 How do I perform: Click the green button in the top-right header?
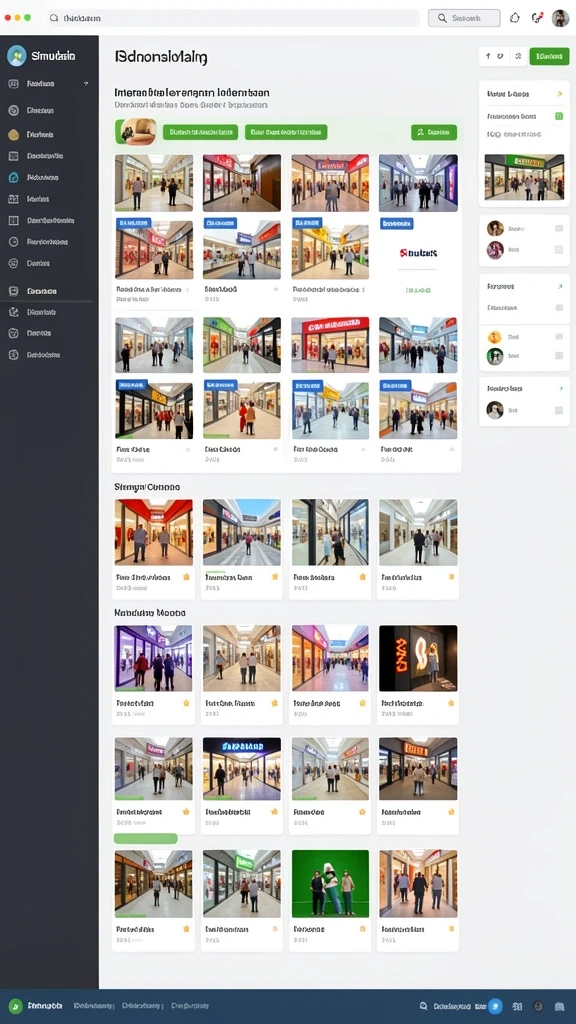(x=549, y=56)
